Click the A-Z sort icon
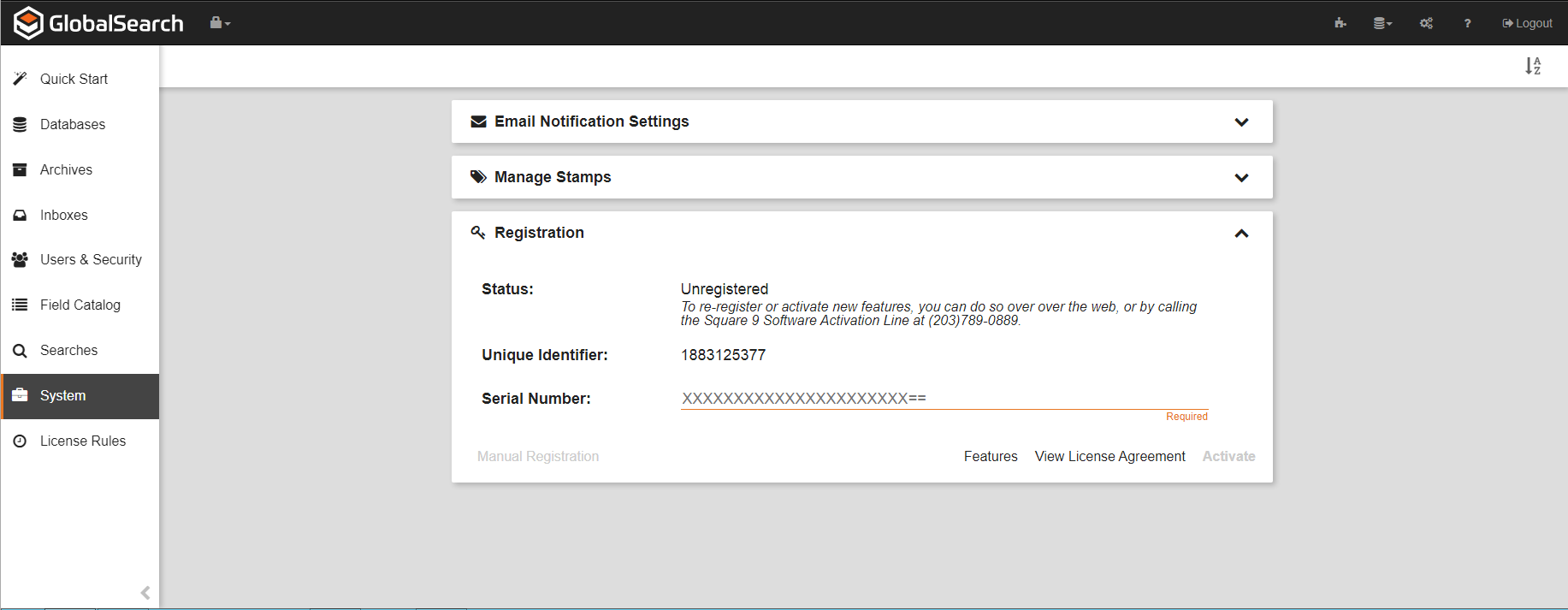The height and width of the screenshot is (610, 1568). click(1533, 66)
